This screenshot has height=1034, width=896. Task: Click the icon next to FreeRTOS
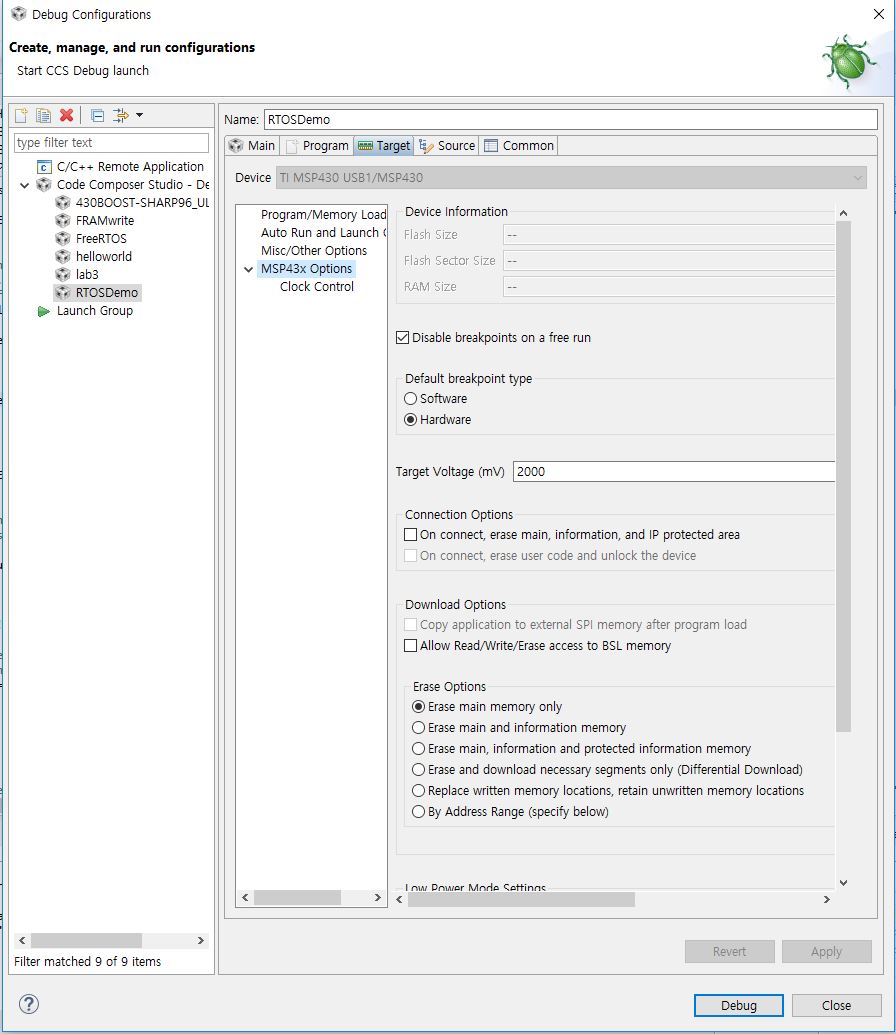pos(63,238)
